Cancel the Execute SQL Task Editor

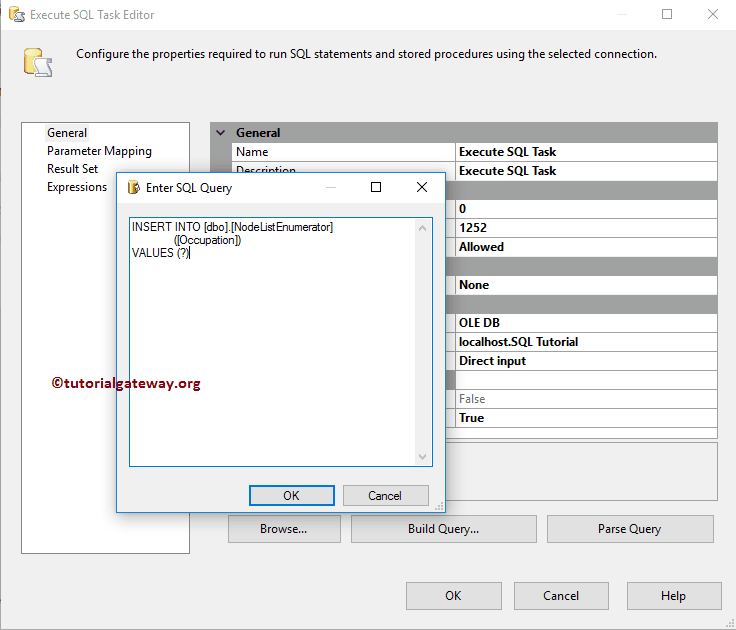(x=561, y=596)
